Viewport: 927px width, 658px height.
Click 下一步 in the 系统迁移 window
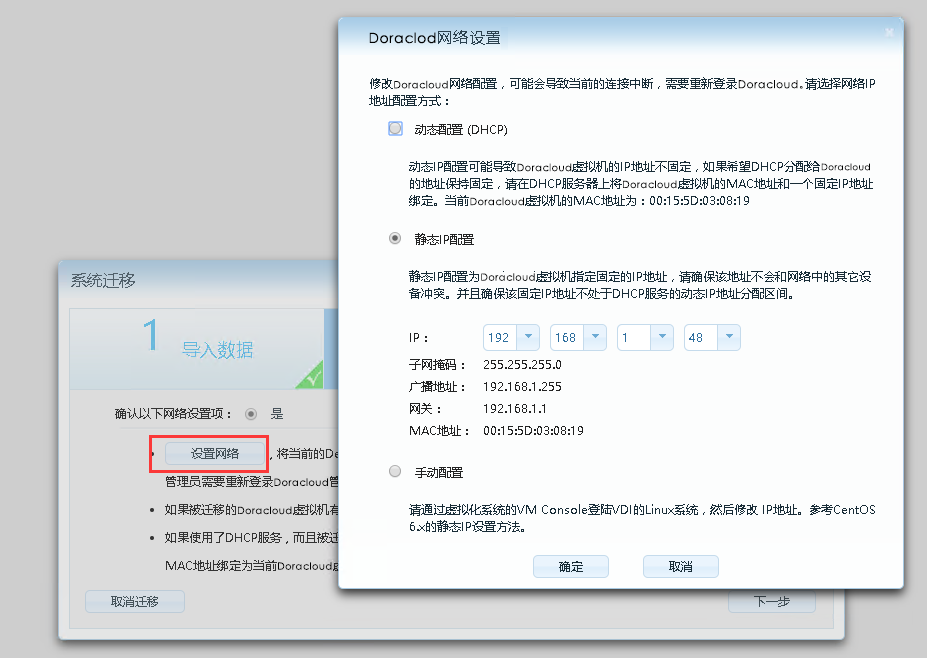[772, 601]
